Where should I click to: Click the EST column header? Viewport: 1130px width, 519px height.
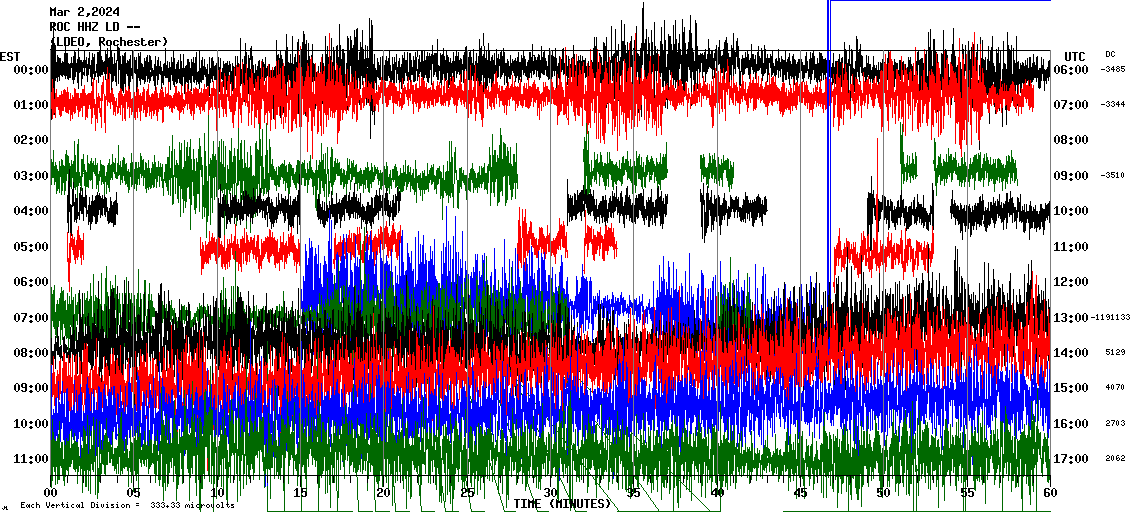(10, 56)
